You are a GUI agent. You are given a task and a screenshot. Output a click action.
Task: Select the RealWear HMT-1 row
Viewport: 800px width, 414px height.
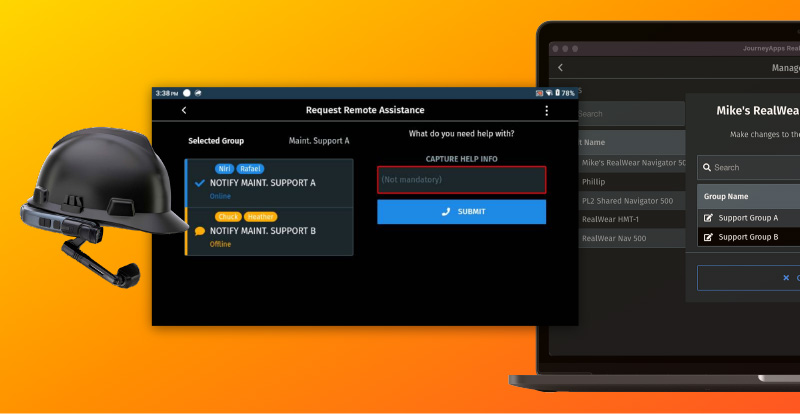coord(632,220)
